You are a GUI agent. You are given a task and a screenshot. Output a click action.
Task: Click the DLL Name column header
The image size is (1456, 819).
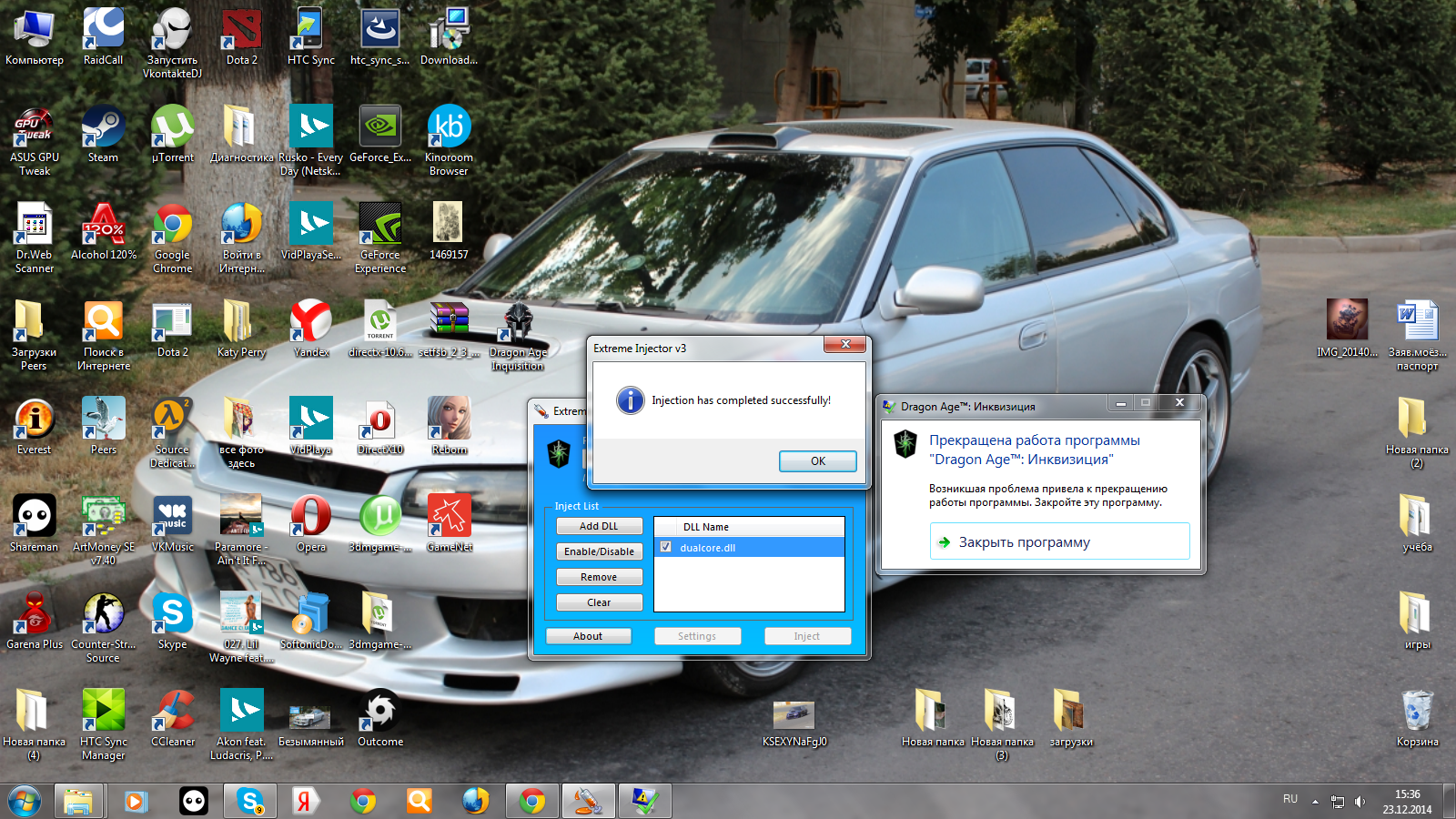point(706,527)
